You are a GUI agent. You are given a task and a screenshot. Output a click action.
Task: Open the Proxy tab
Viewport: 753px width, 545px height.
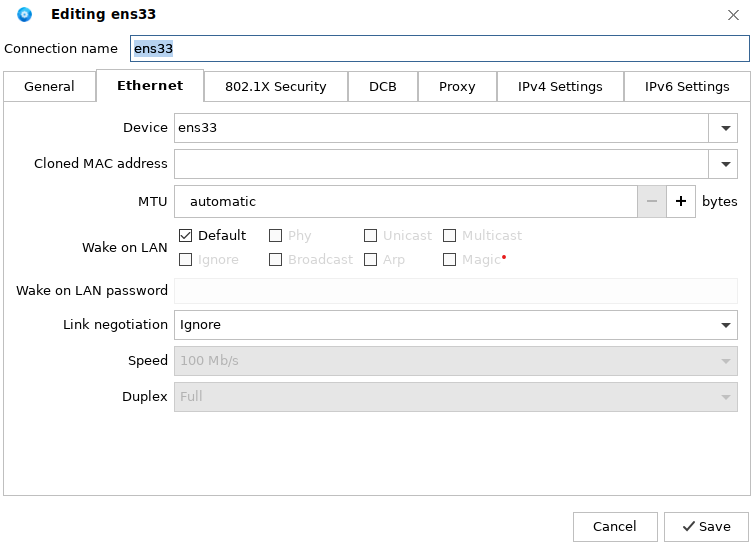tap(457, 87)
